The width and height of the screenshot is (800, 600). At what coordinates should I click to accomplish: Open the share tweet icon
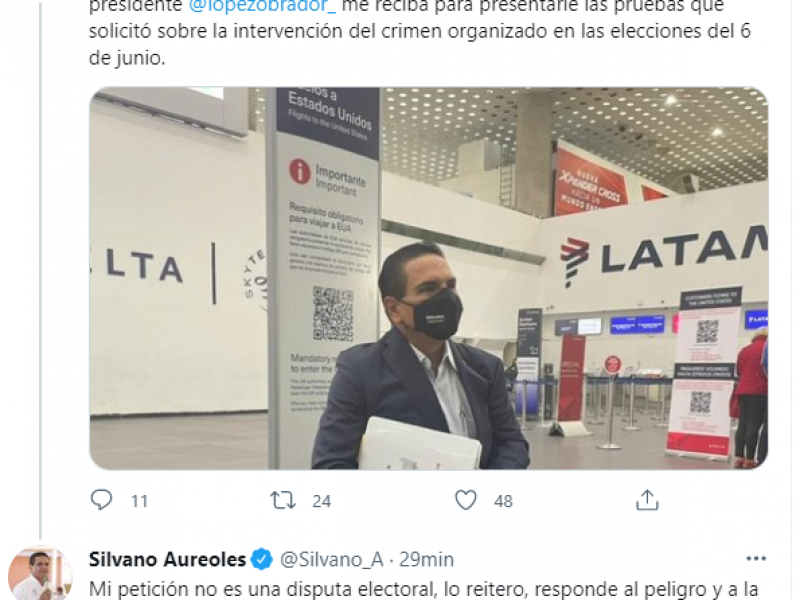tap(647, 499)
